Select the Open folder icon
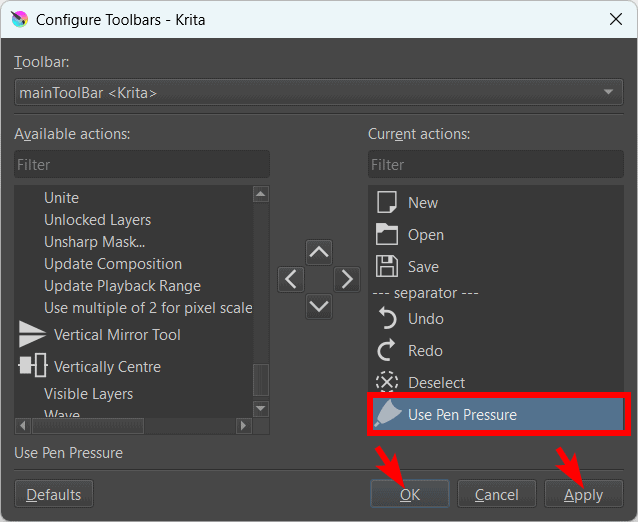Screen dimensions: 638x522 387,234
